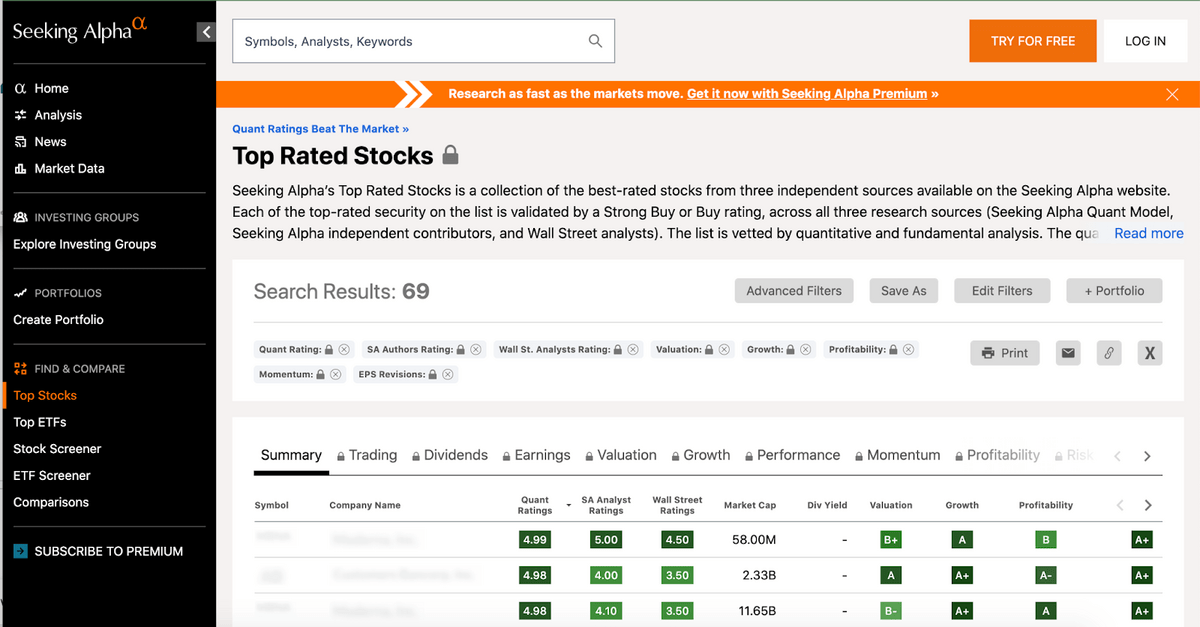
Task: Select the Summary tab
Action: tap(291, 455)
